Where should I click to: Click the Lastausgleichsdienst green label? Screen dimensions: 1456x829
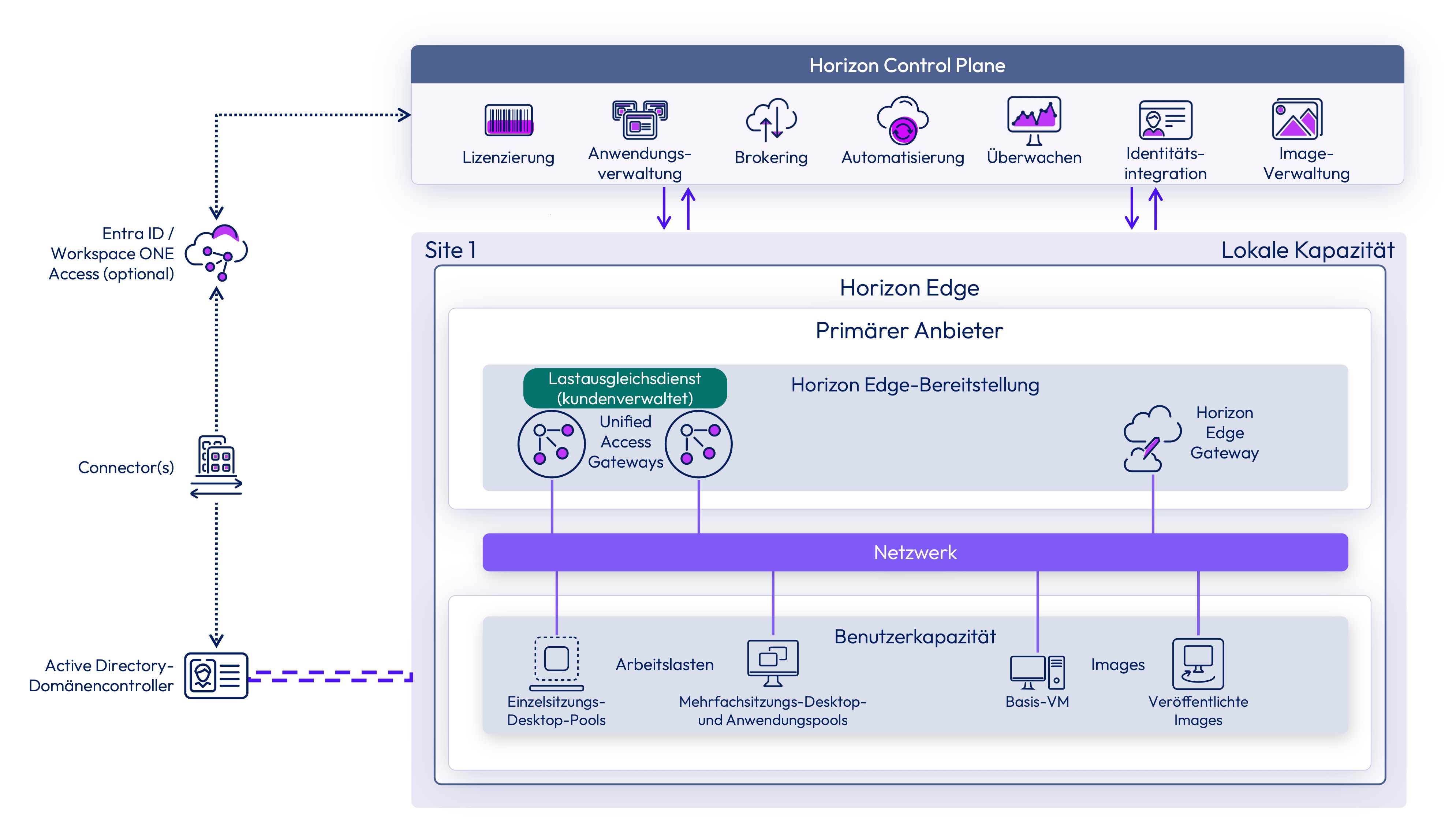point(625,388)
